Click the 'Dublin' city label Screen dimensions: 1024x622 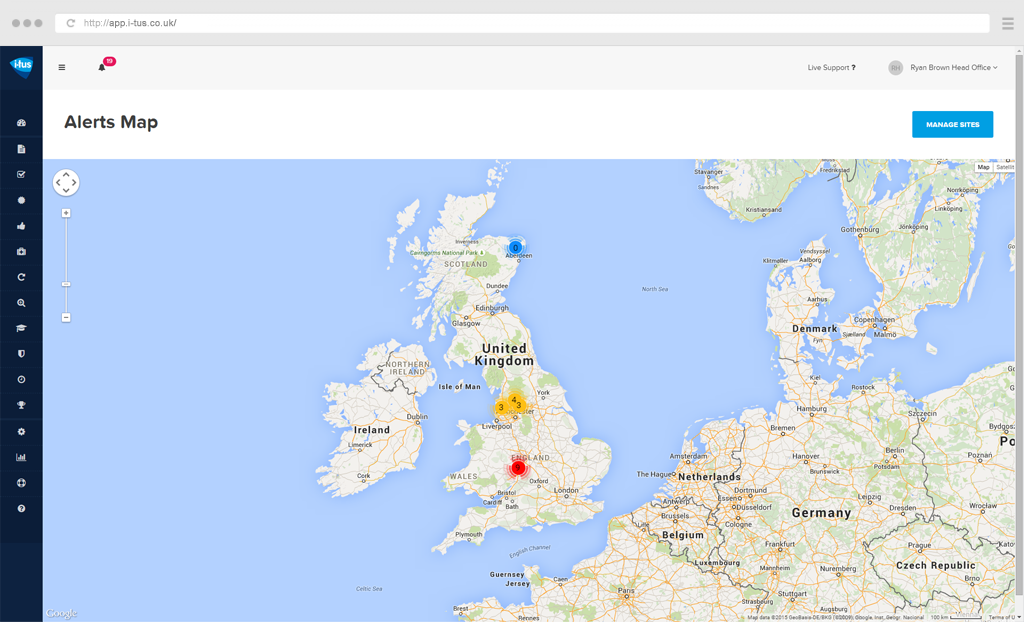tap(417, 416)
